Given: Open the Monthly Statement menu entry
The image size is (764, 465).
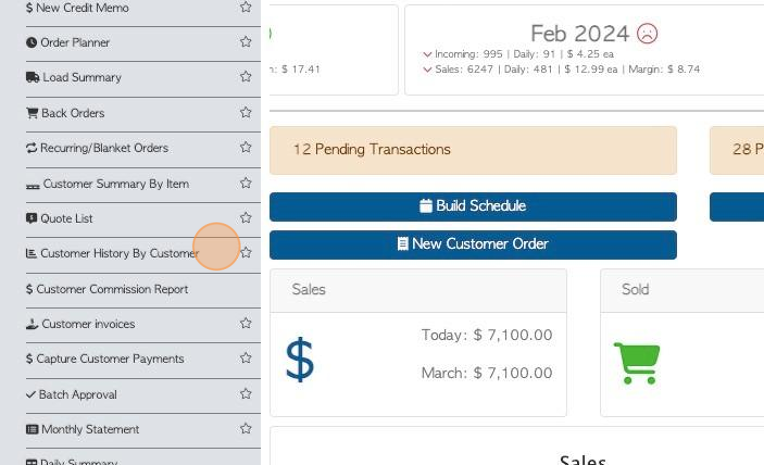Looking at the screenshot, I should click(90, 429).
